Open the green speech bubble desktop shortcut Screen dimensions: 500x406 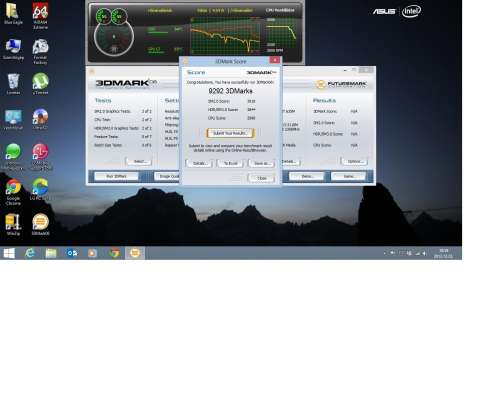click(13, 157)
